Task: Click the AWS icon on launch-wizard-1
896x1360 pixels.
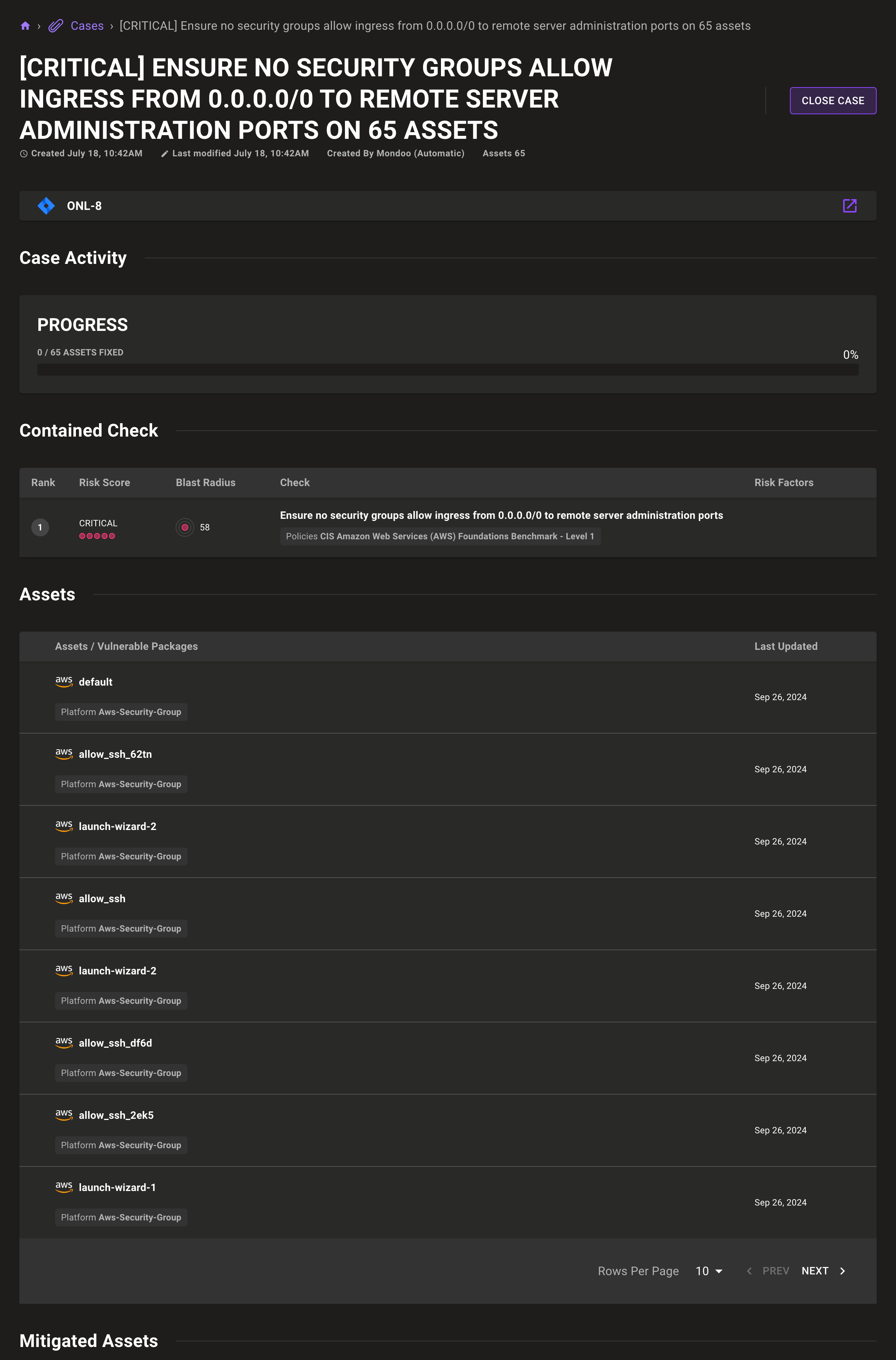Action: 63,1187
